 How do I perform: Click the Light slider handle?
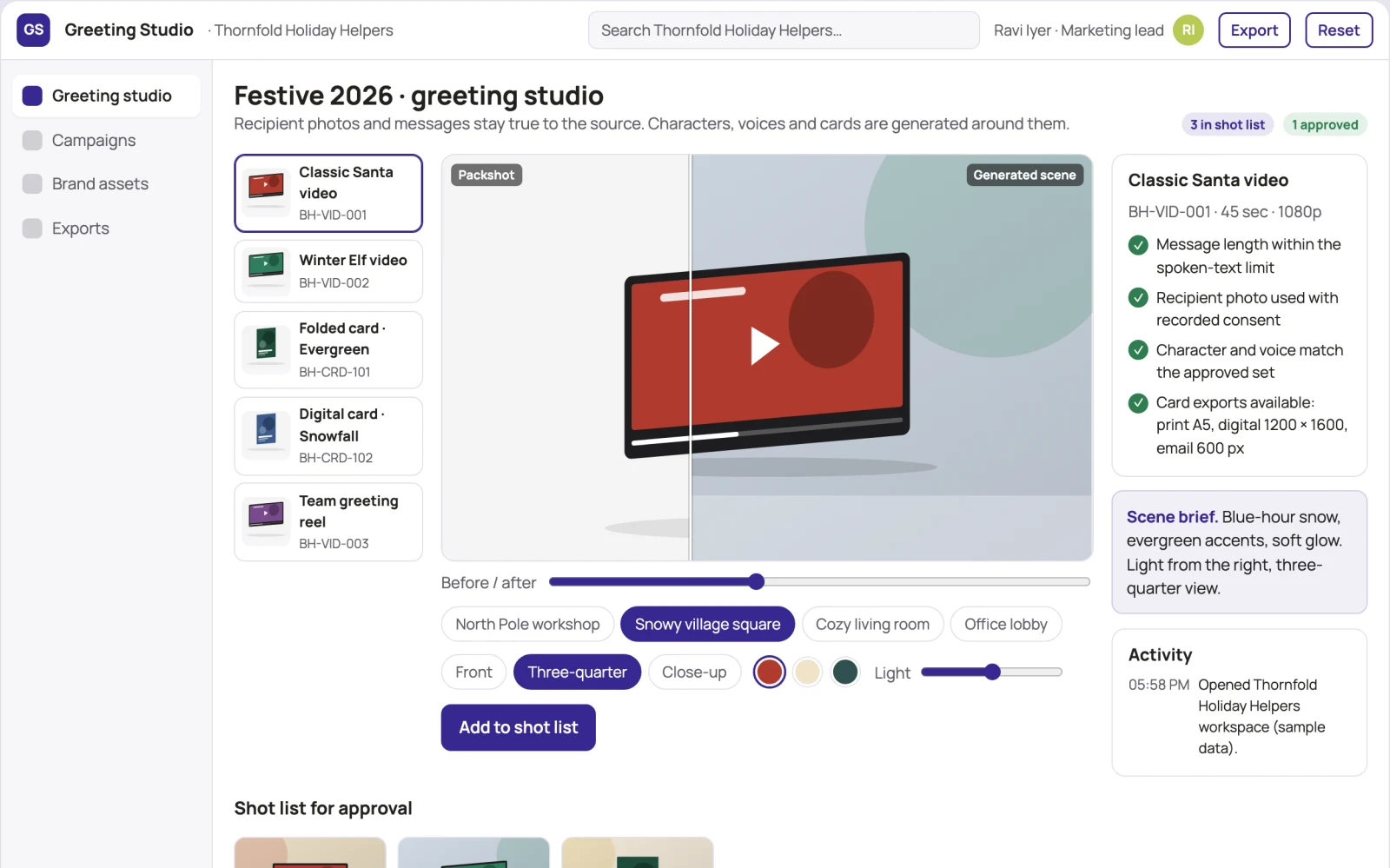coord(992,672)
